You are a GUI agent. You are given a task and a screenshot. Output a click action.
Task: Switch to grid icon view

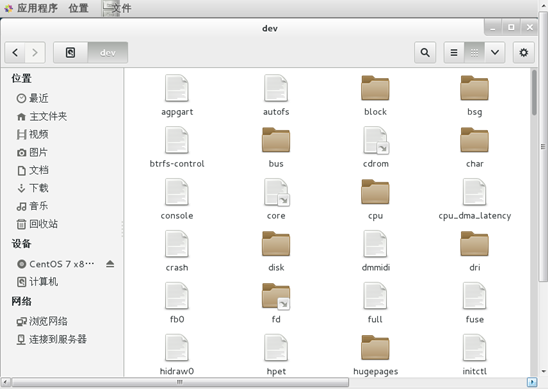point(474,53)
